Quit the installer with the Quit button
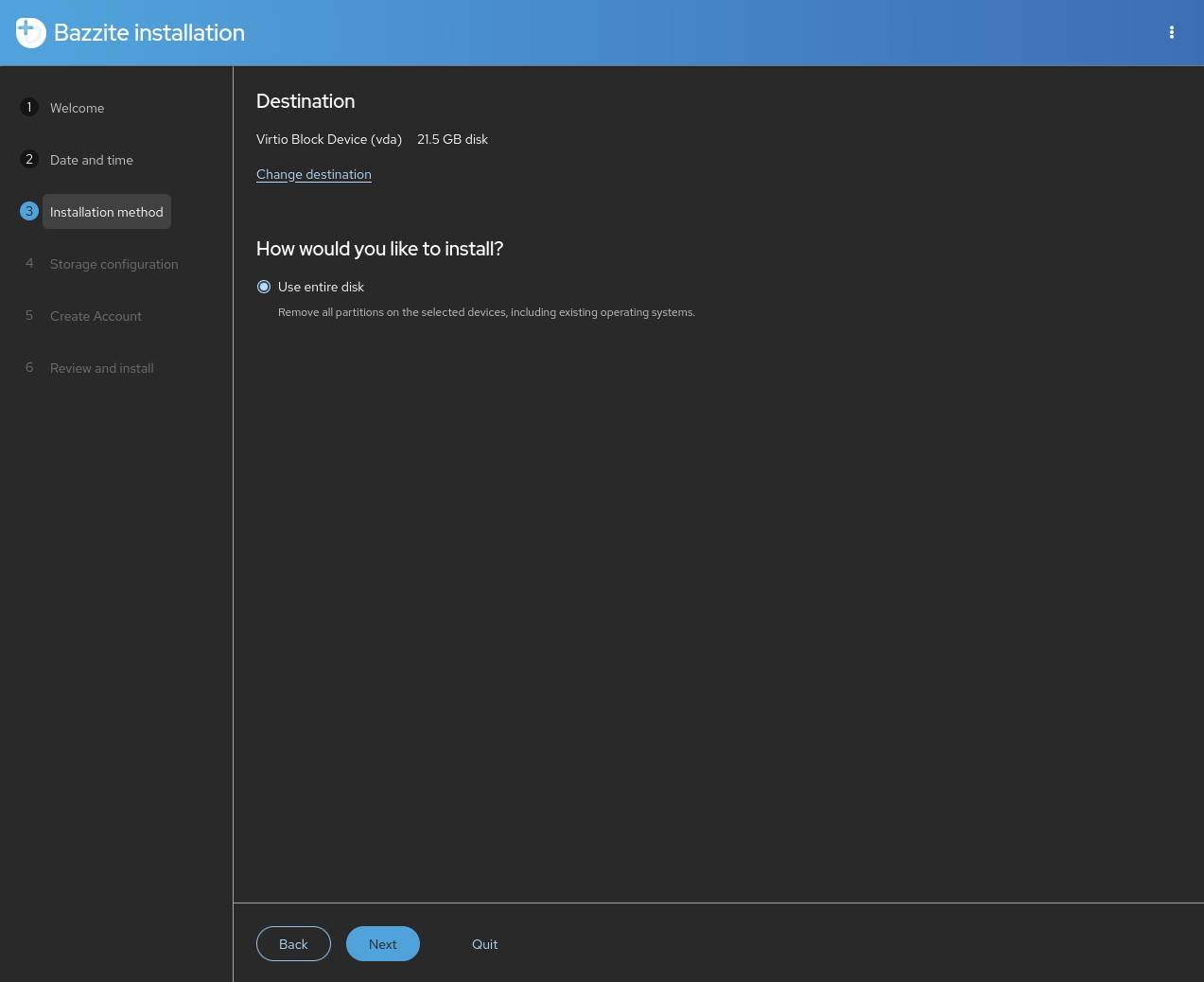This screenshot has height=982, width=1204. [x=484, y=944]
